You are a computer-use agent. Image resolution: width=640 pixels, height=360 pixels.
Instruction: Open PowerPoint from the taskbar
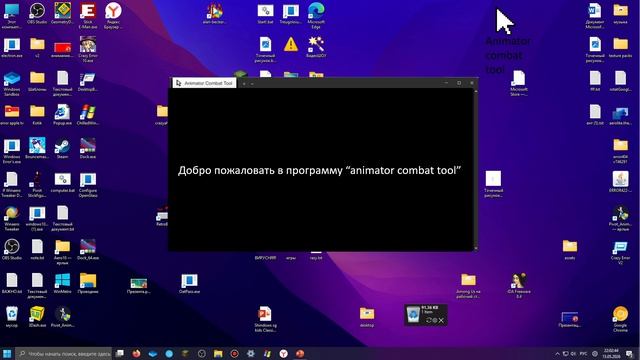(300, 353)
